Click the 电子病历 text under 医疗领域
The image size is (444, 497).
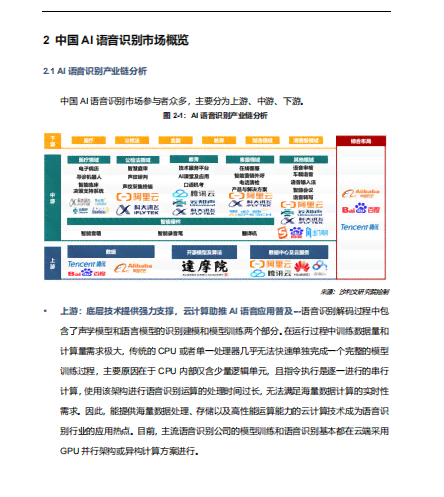pyautogui.click(x=89, y=169)
